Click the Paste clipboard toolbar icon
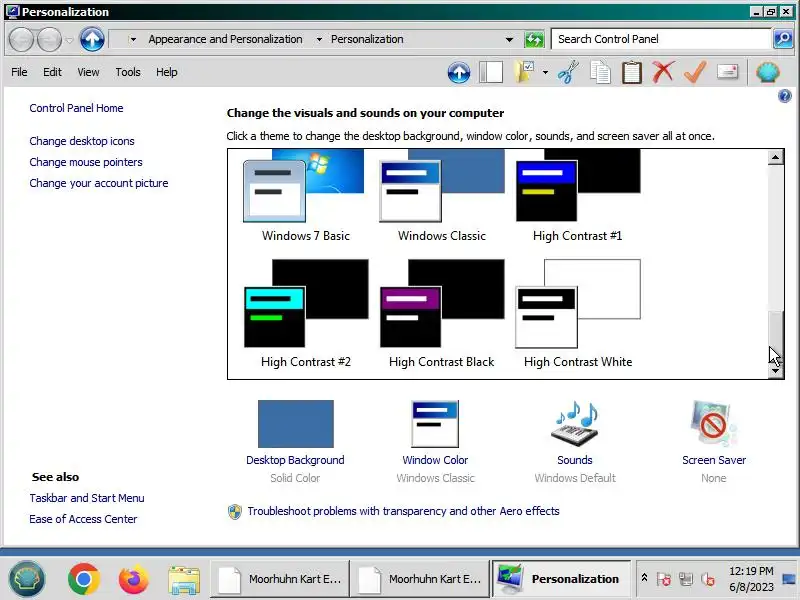 coord(632,72)
